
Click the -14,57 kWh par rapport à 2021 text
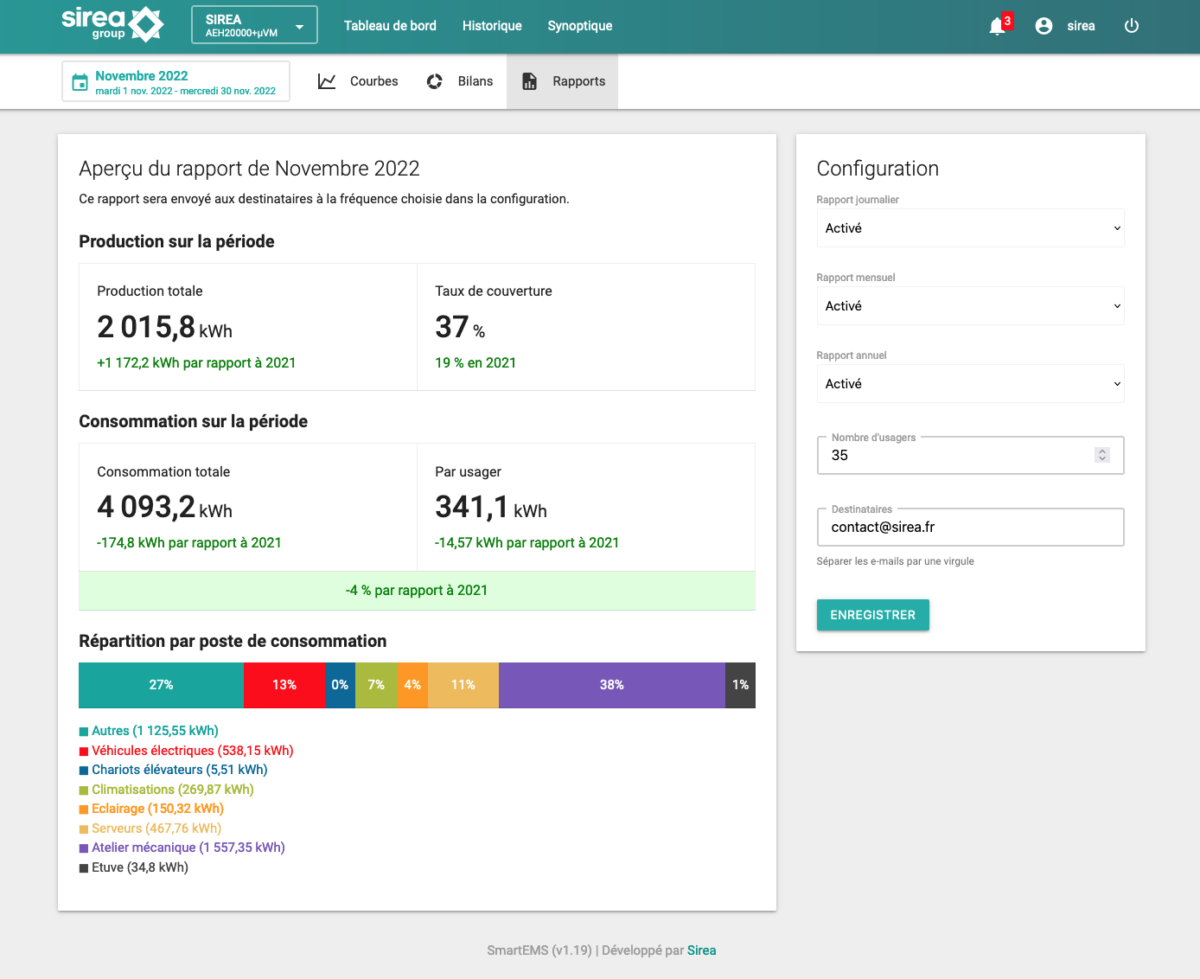tap(527, 543)
